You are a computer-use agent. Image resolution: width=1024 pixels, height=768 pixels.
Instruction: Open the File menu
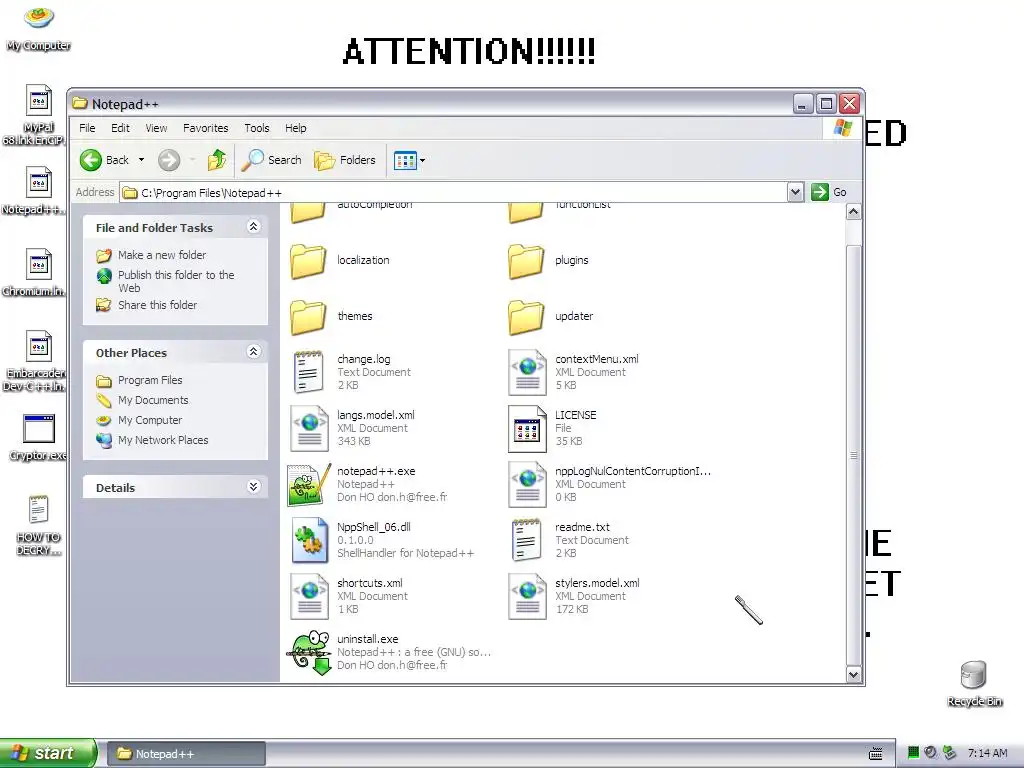point(87,128)
